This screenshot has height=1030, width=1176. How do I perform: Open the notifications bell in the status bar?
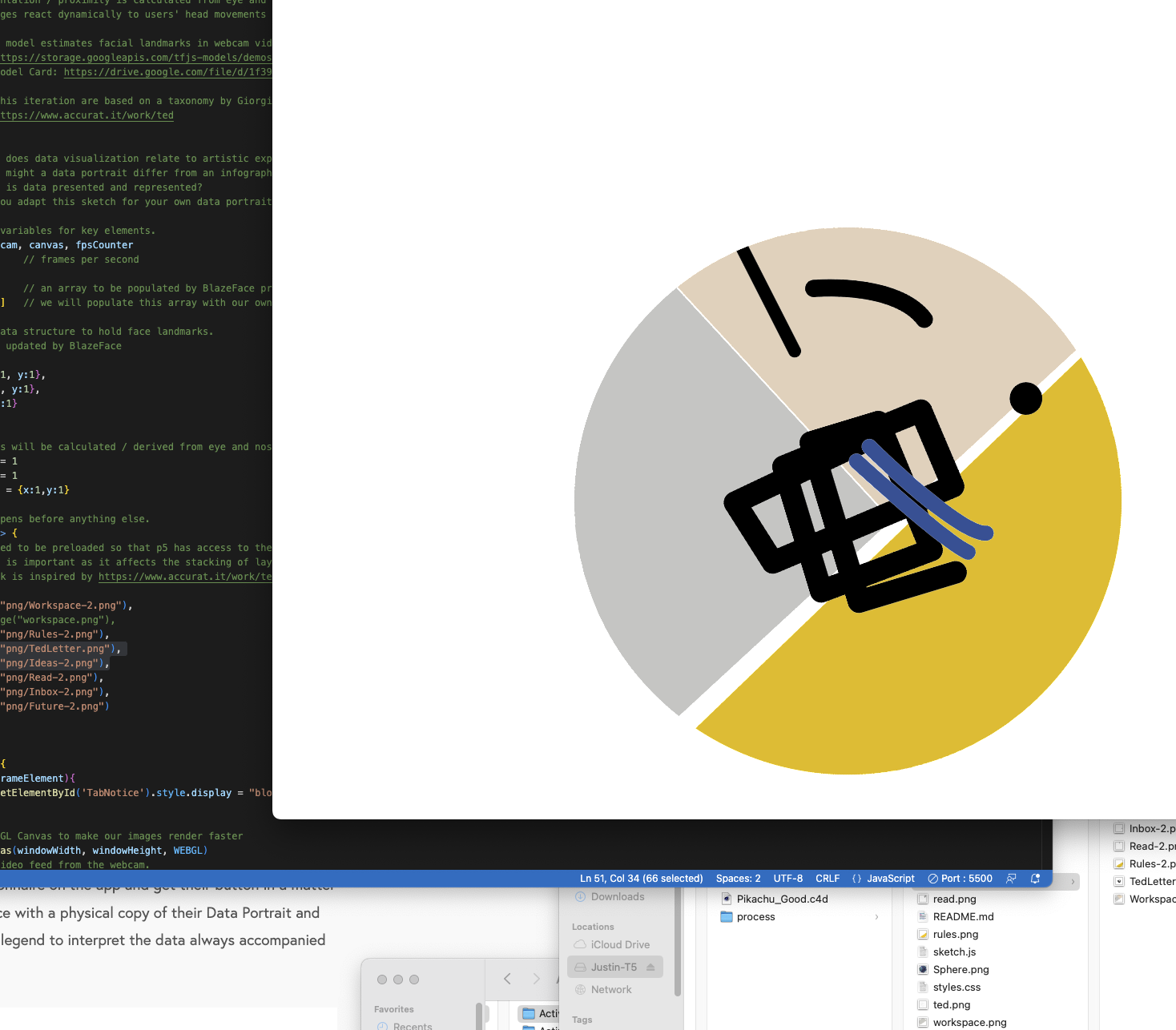(x=1035, y=879)
